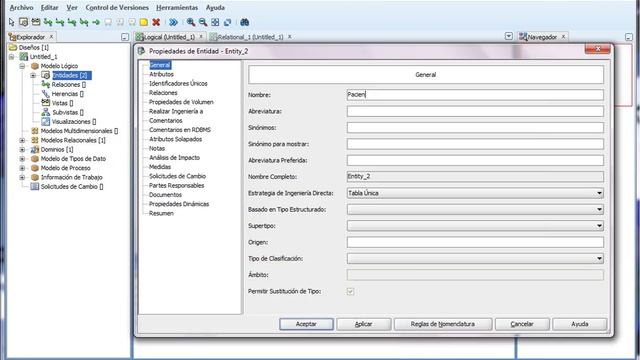
Task: Select Propiedades Dinámicas in the list
Action: click(179, 204)
